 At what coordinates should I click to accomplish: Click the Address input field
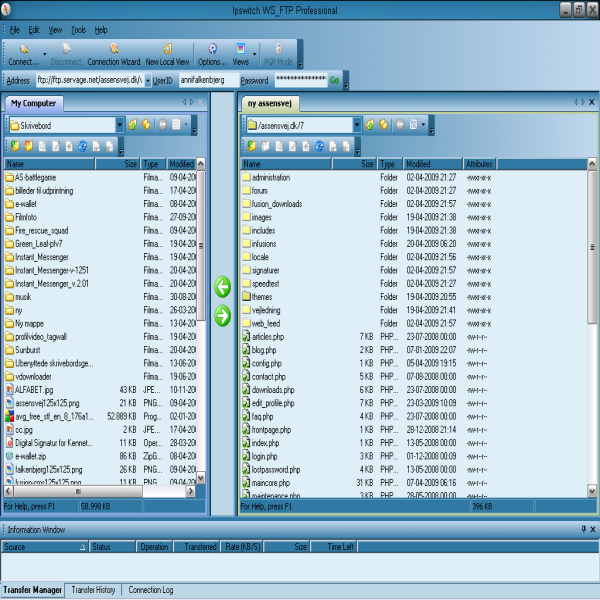pos(90,80)
